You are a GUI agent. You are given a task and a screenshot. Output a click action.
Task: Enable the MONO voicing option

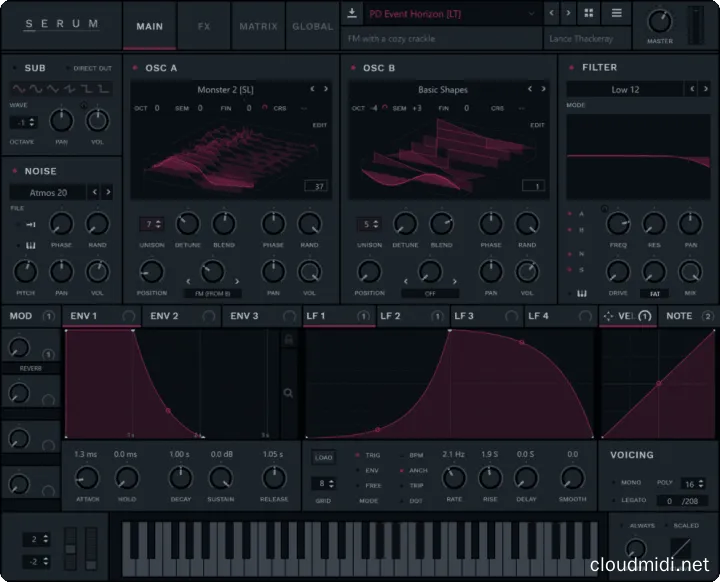pyautogui.click(x=615, y=481)
